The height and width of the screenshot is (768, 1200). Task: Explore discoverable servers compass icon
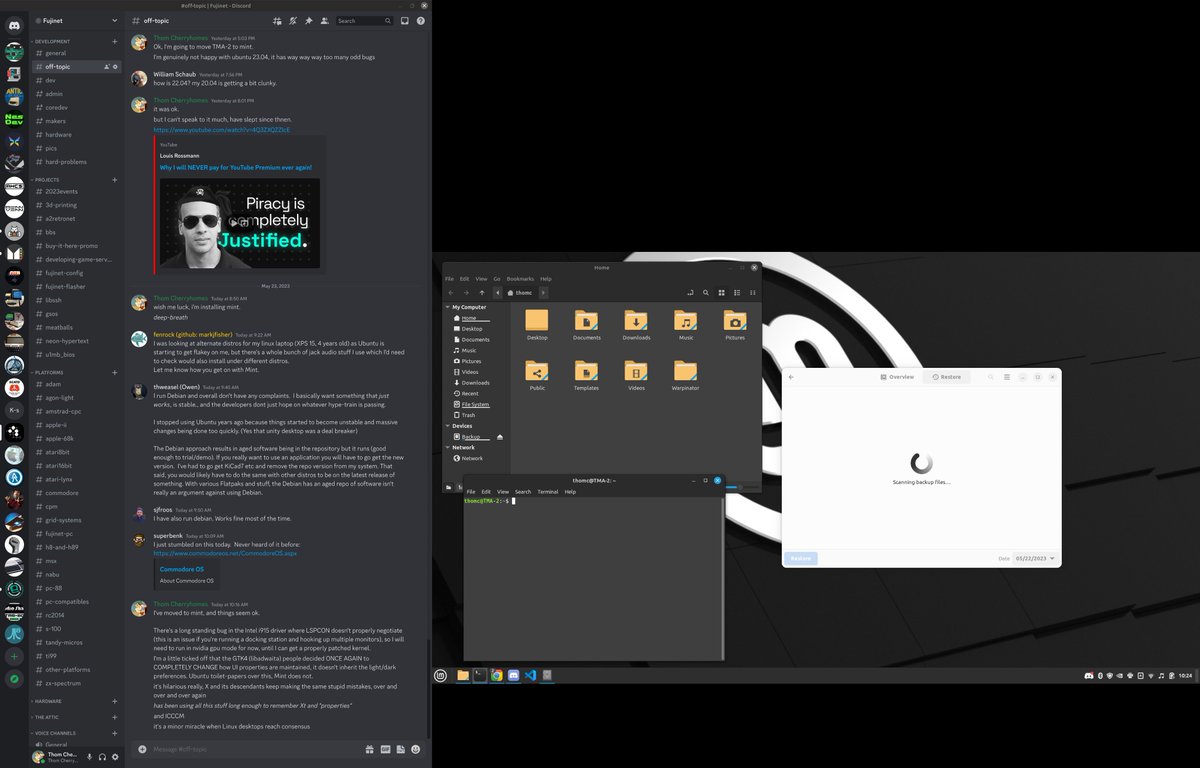[14, 679]
